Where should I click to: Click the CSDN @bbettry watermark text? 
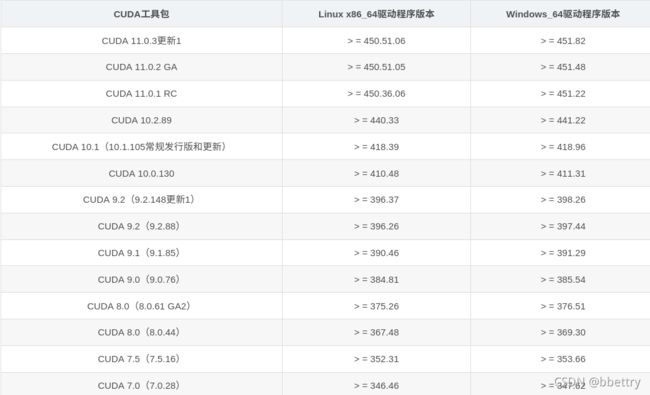pyautogui.click(x=597, y=382)
